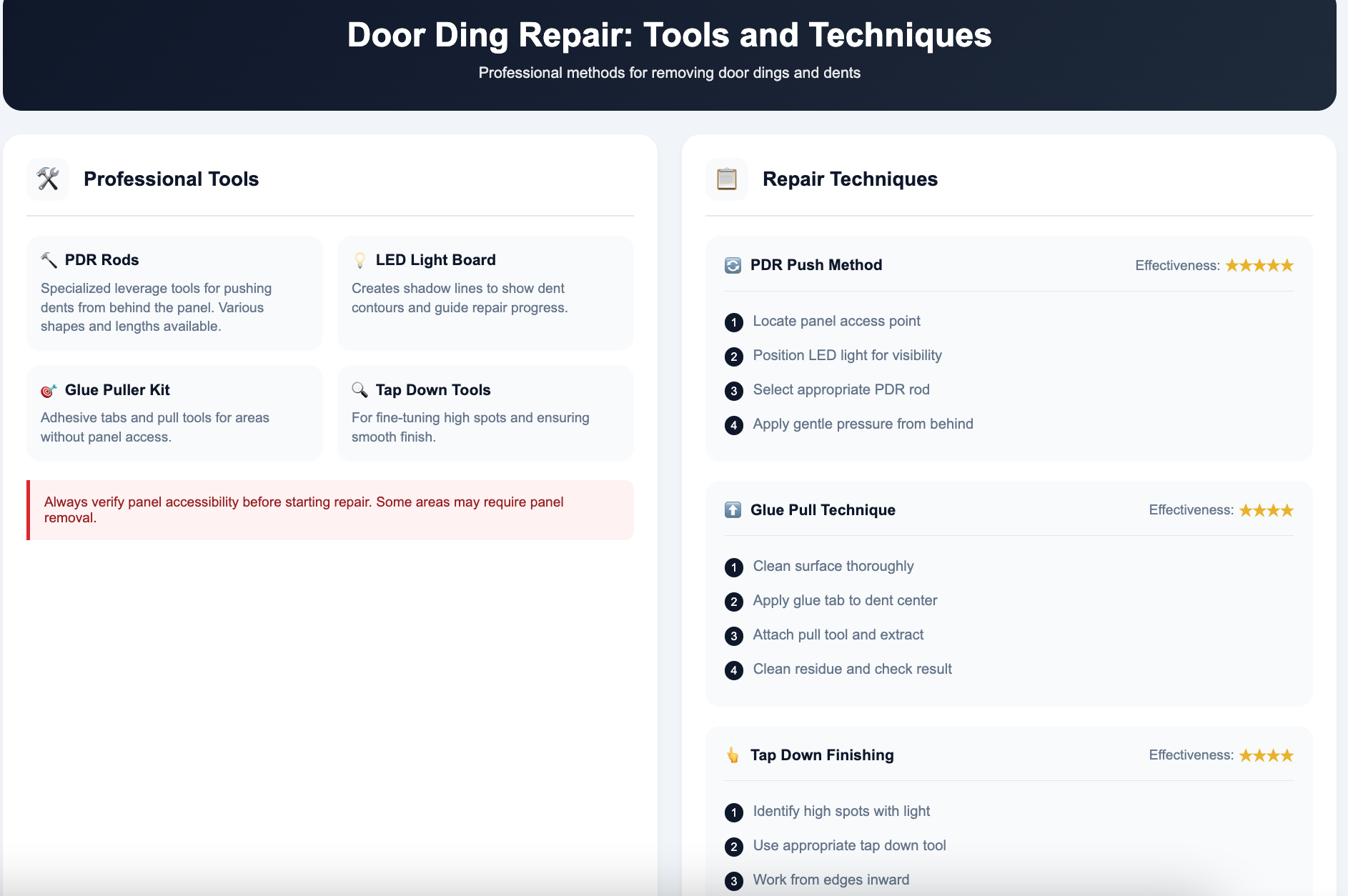The image size is (1348, 896).
Task: Click the red panel accessibility warning note
Action: (x=330, y=510)
